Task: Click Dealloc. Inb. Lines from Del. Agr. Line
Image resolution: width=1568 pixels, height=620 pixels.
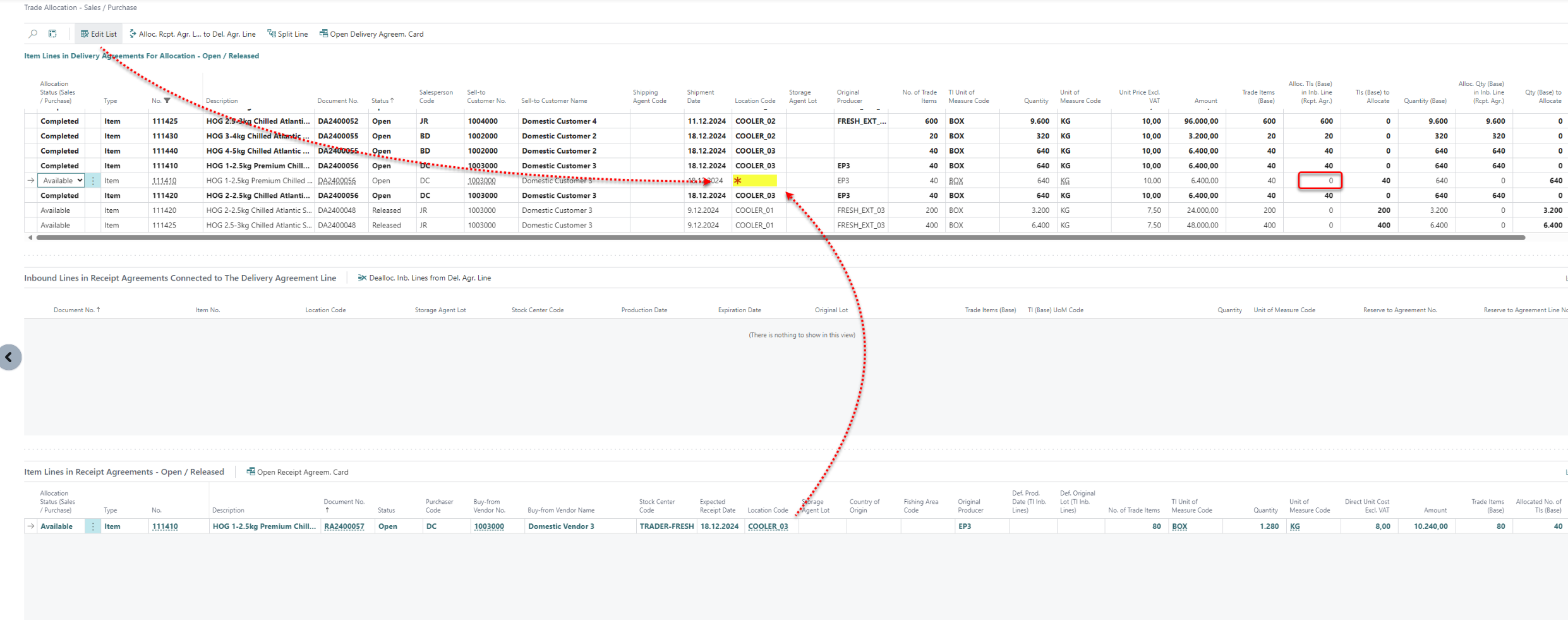Action: (x=425, y=278)
